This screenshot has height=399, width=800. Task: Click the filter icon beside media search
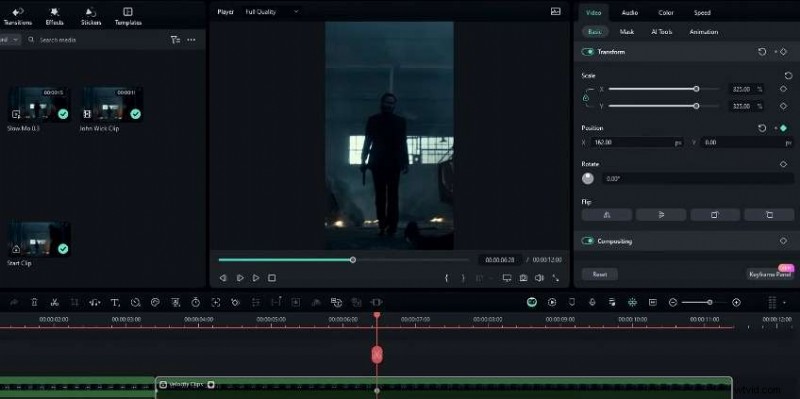pyautogui.click(x=176, y=40)
